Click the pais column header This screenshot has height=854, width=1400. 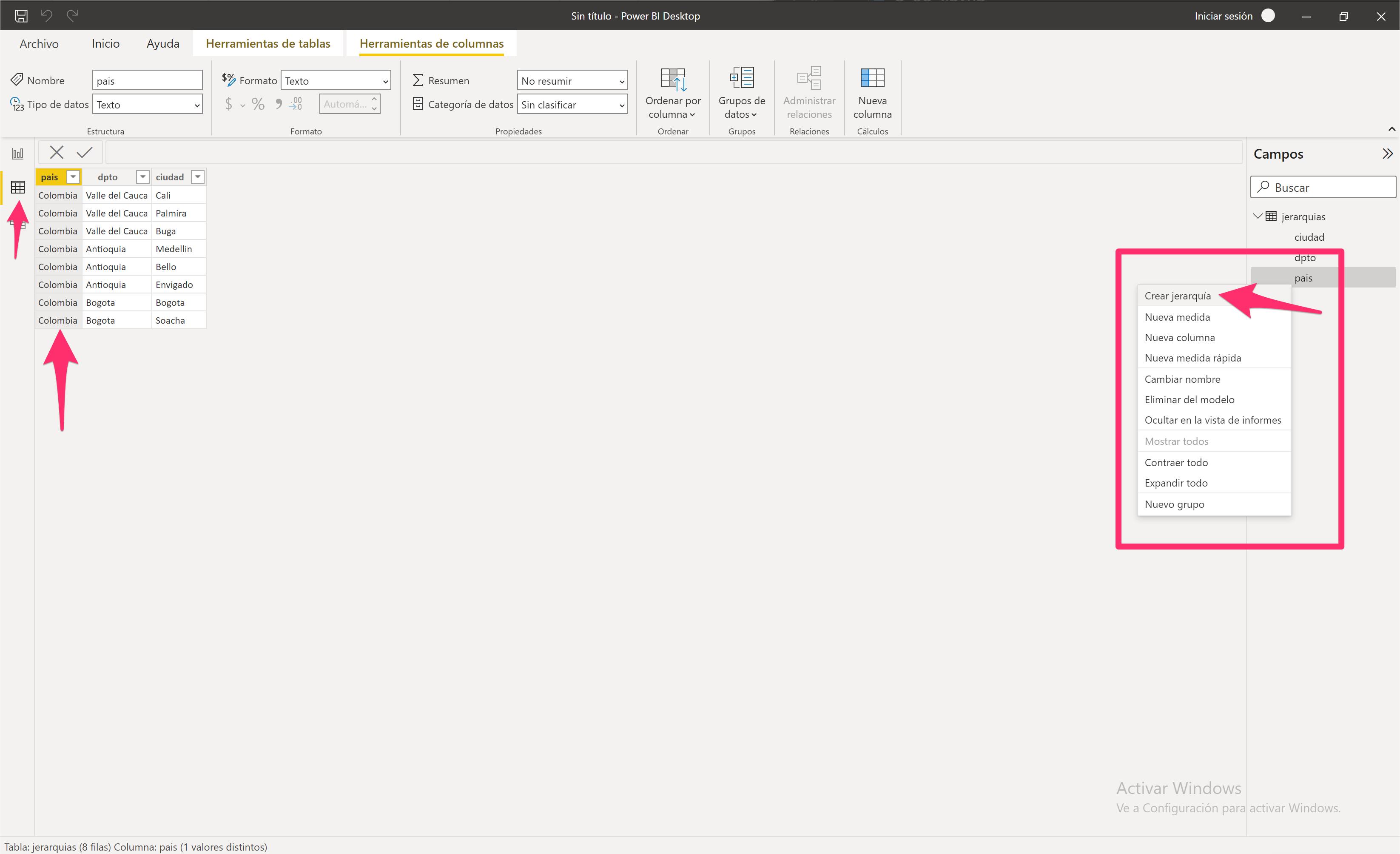[x=59, y=176]
